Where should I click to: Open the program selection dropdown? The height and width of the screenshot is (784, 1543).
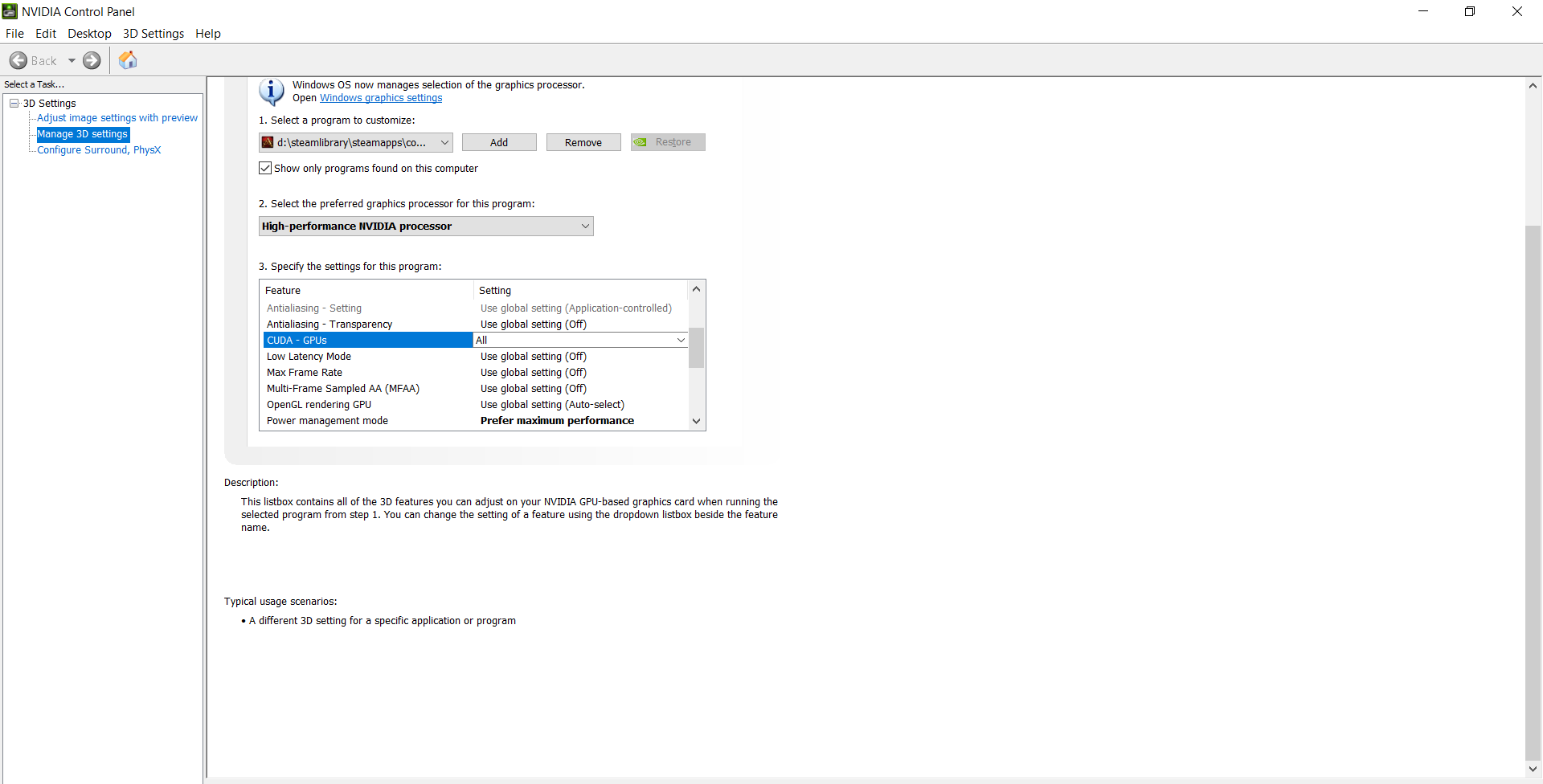coord(355,142)
